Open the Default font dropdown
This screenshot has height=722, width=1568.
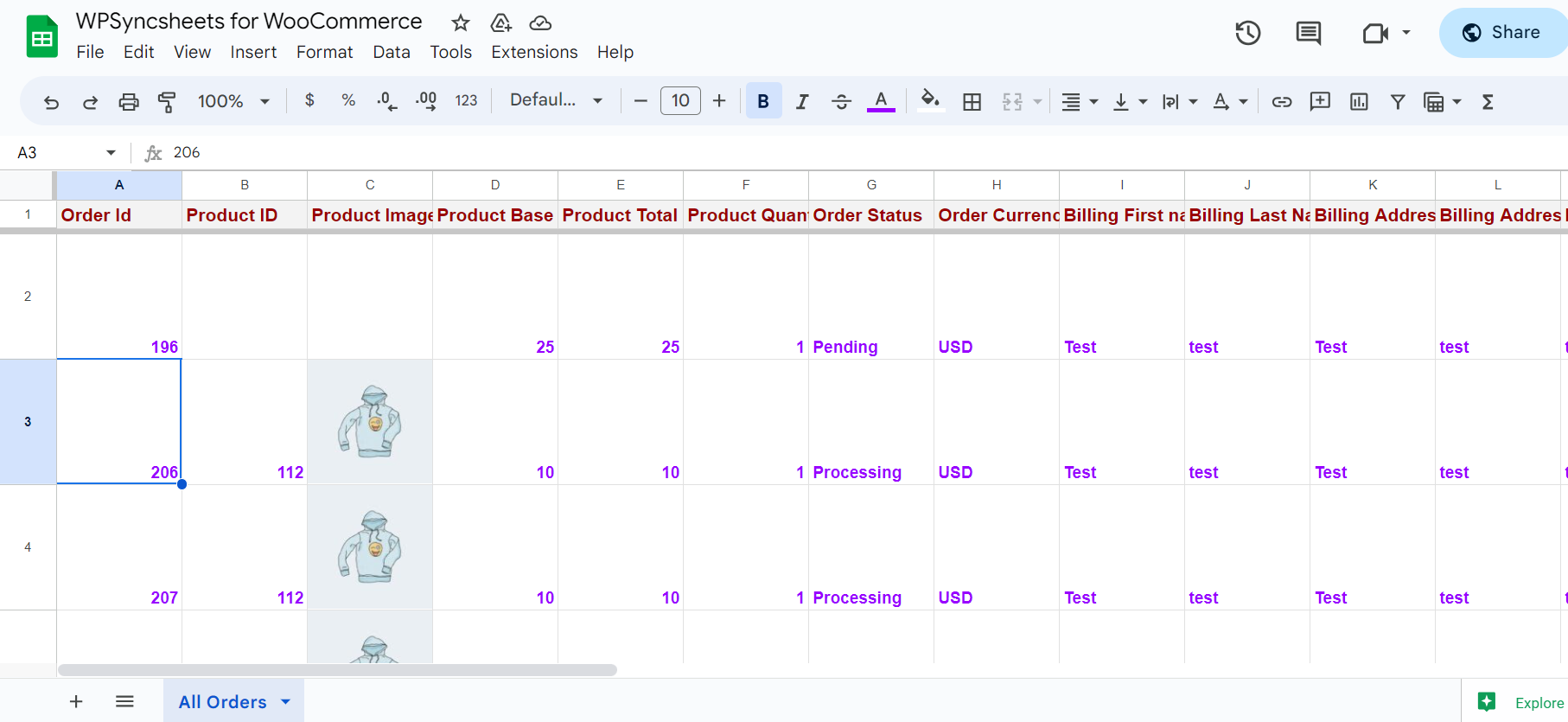click(x=556, y=100)
